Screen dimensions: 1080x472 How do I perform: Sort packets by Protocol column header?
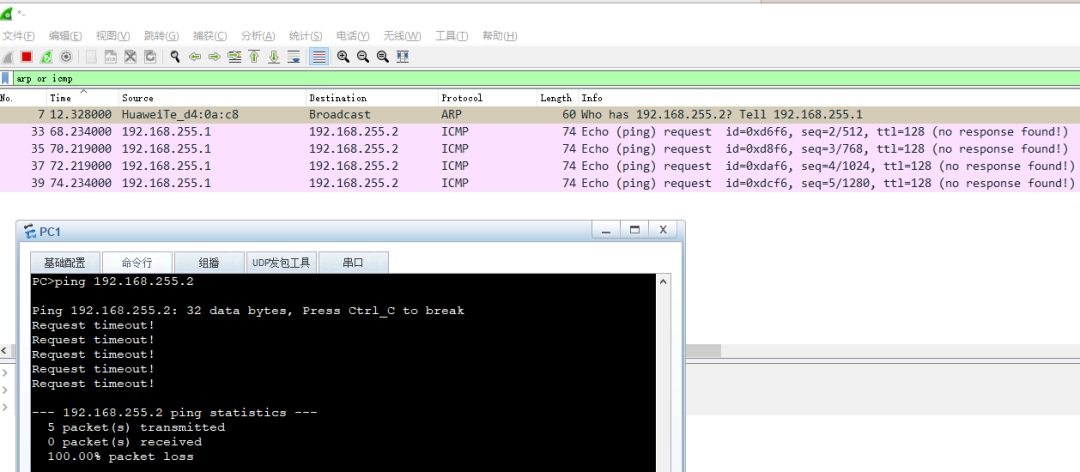[488, 98]
